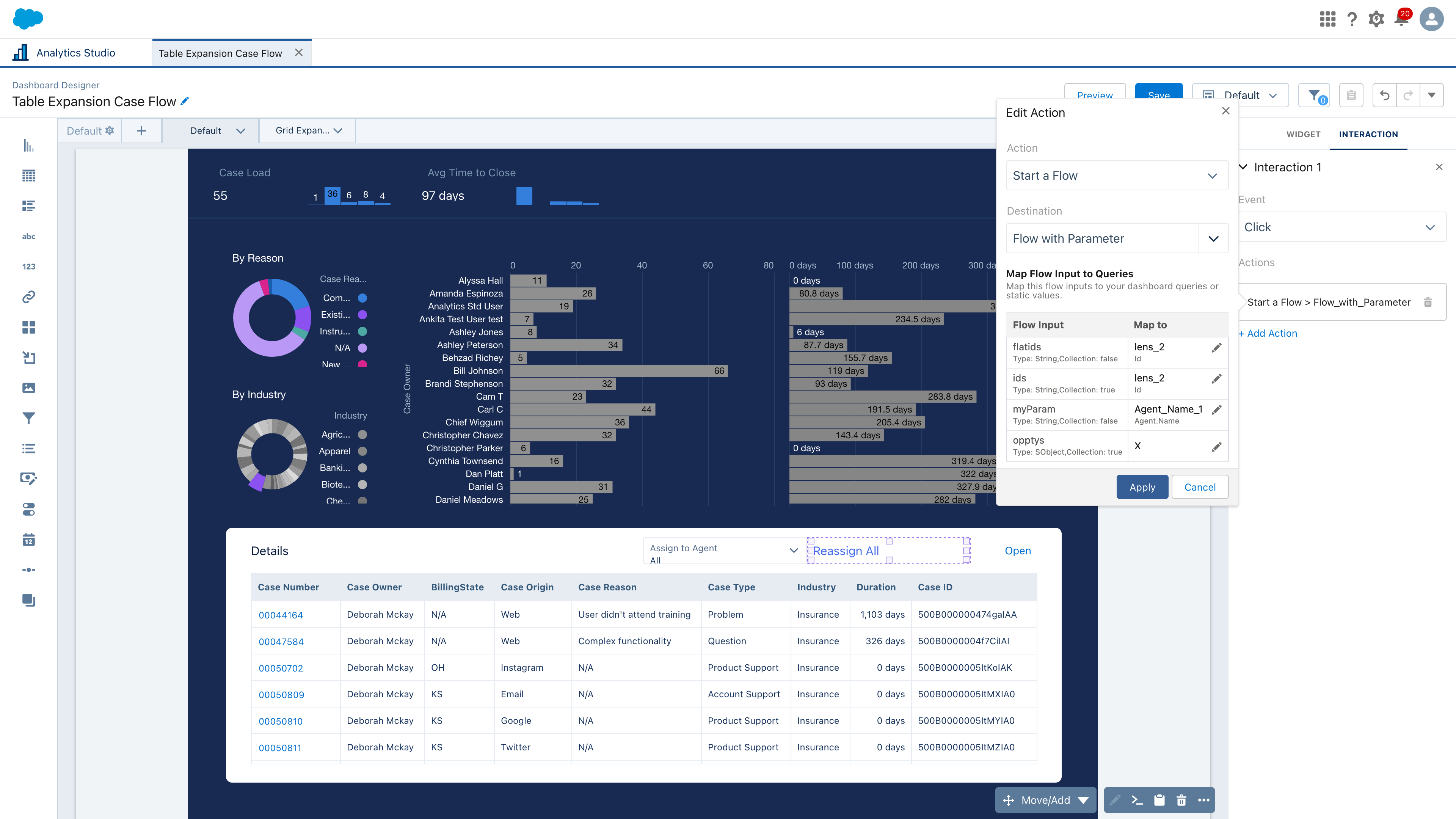Click the Apply button
The width and height of the screenshot is (1456, 819).
pos(1142,487)
